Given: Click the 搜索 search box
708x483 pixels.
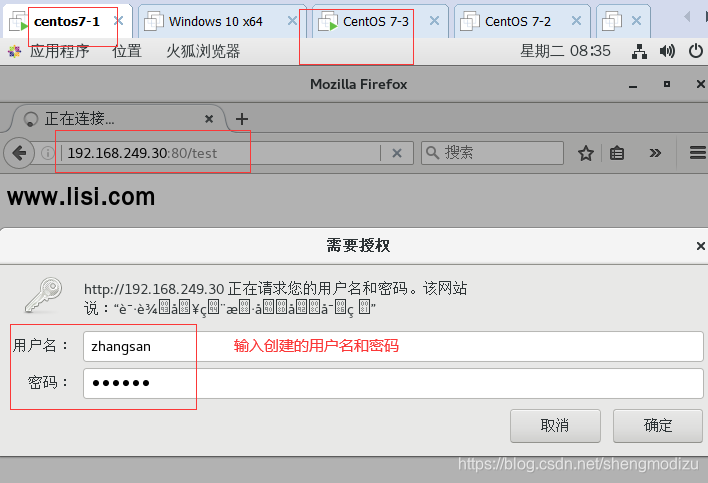Looking at the screenshot, I should (493, 153).
